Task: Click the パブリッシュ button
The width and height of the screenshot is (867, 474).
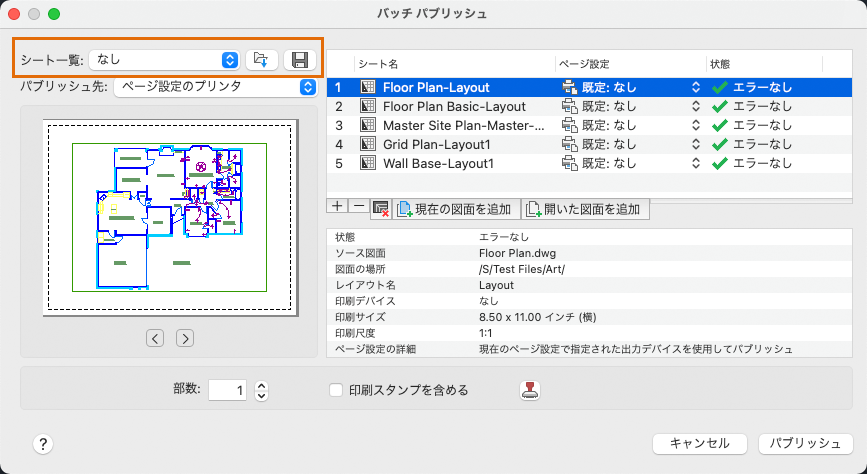Action: 806,444
